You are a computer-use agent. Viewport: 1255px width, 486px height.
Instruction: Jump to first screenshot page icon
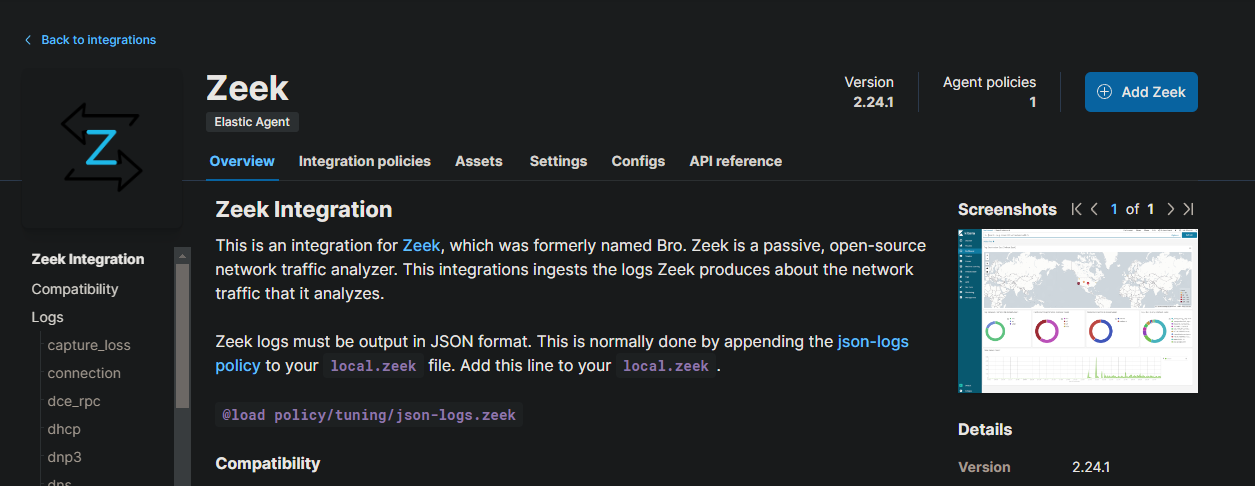(1076, 209)
